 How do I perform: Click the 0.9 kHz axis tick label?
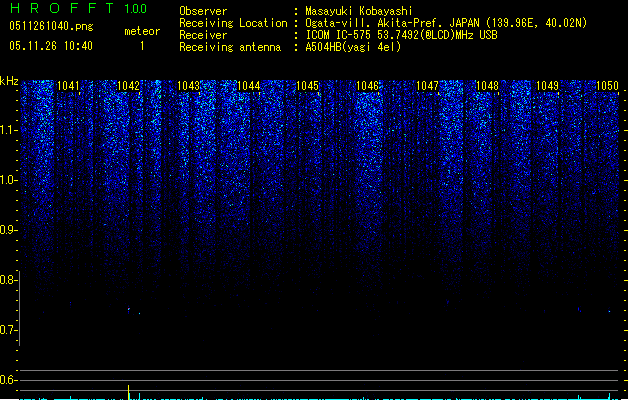[8, 230]
